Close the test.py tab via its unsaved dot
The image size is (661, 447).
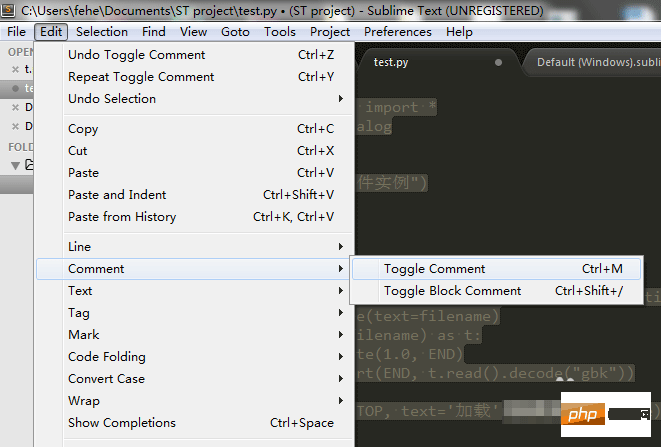pos(498,62)
